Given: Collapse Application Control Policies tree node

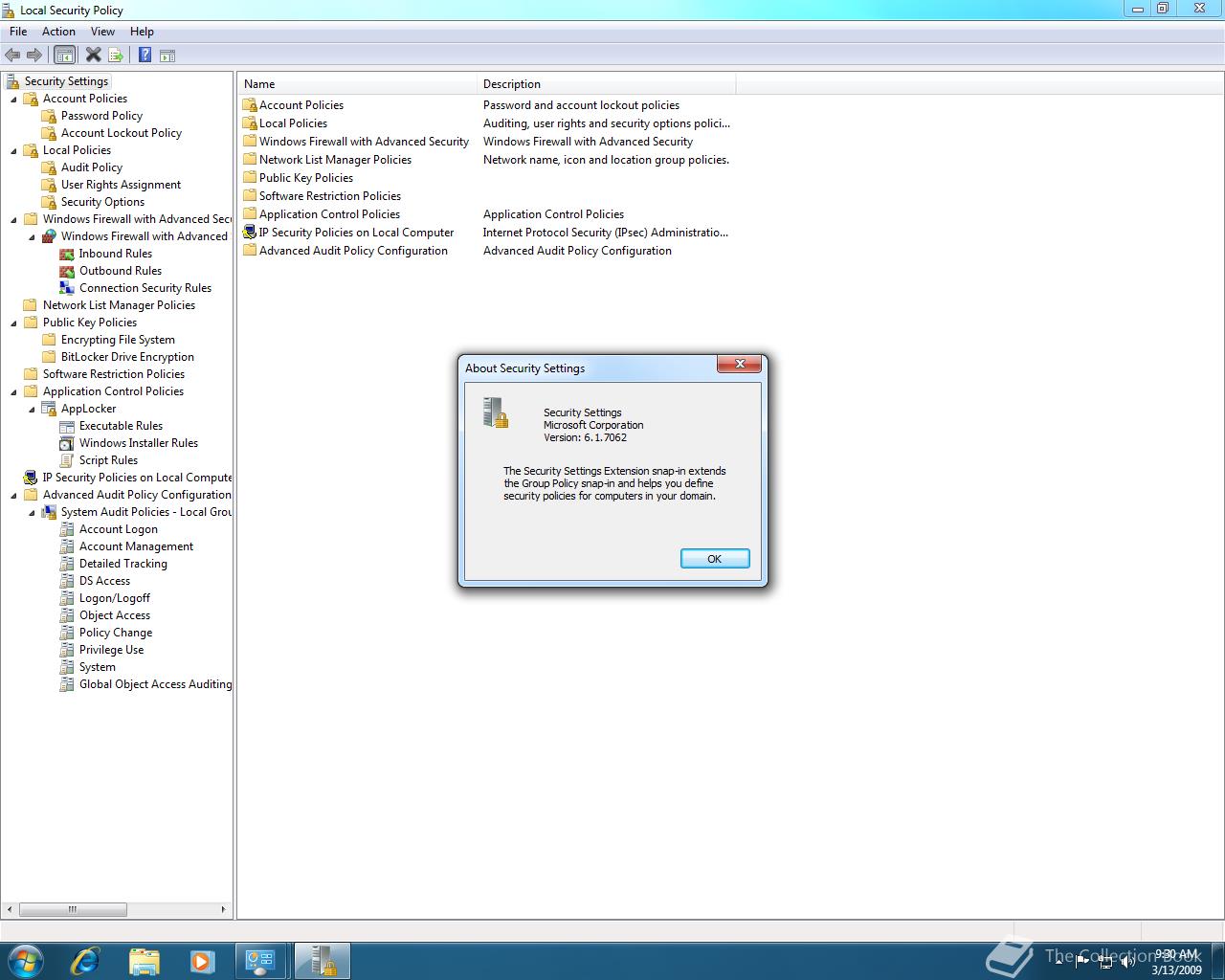Looking at the screenshot, I should pos(13,391).
